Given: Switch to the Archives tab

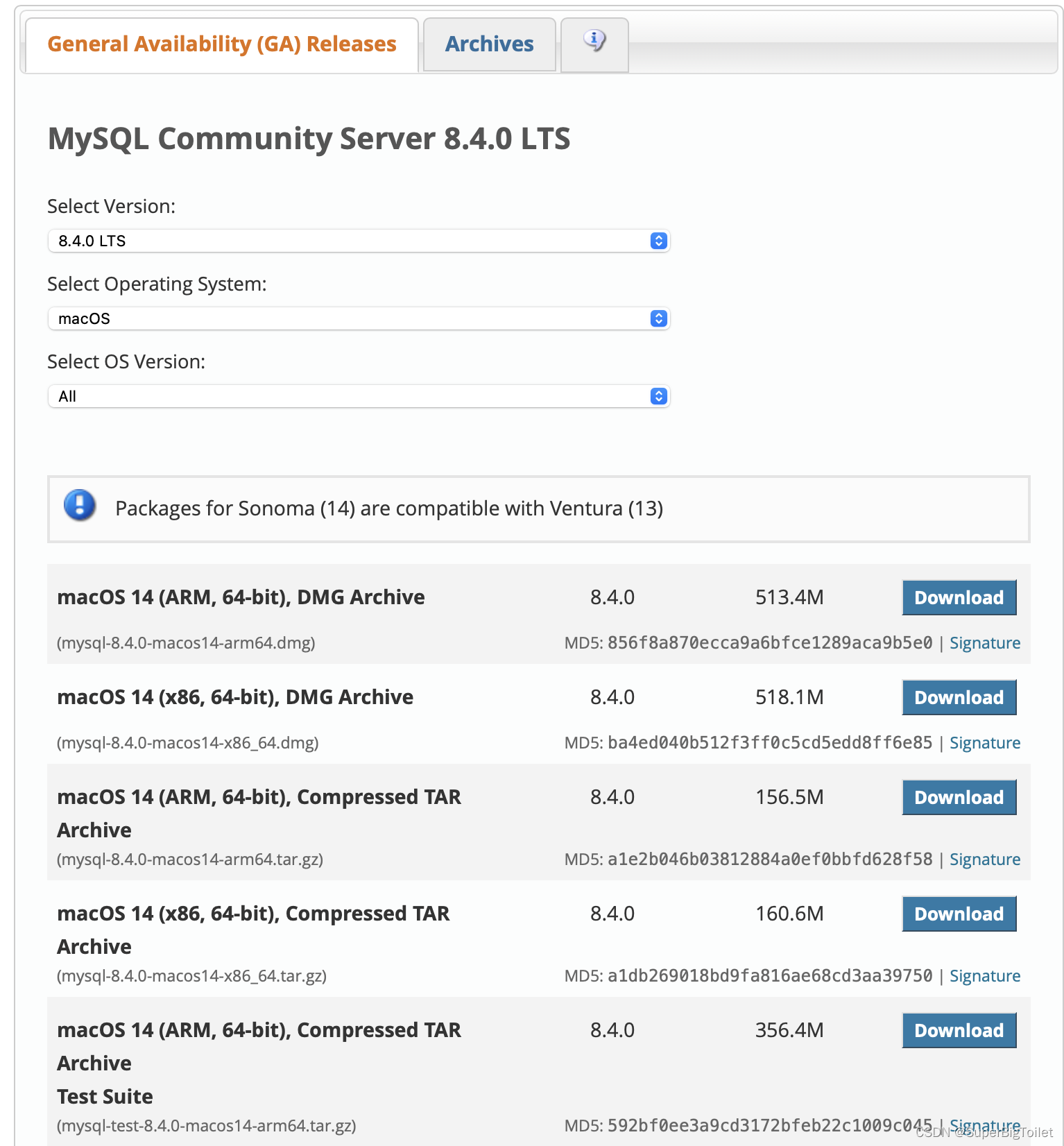Looking at the screenshot, I should tap(489, 44).
